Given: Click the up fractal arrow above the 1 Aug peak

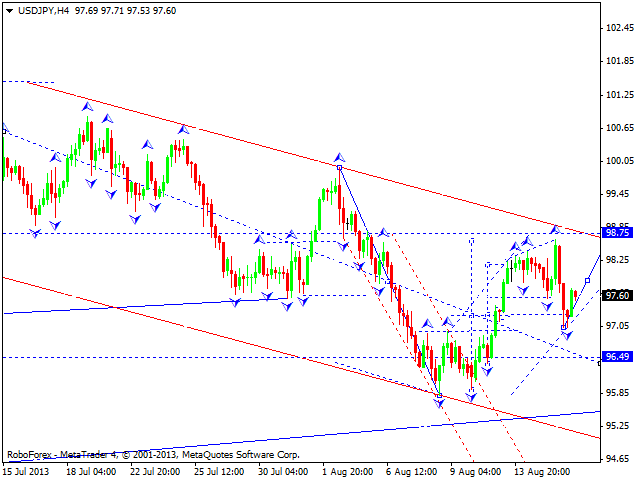Looking at the screenshot, I should 339,157.
